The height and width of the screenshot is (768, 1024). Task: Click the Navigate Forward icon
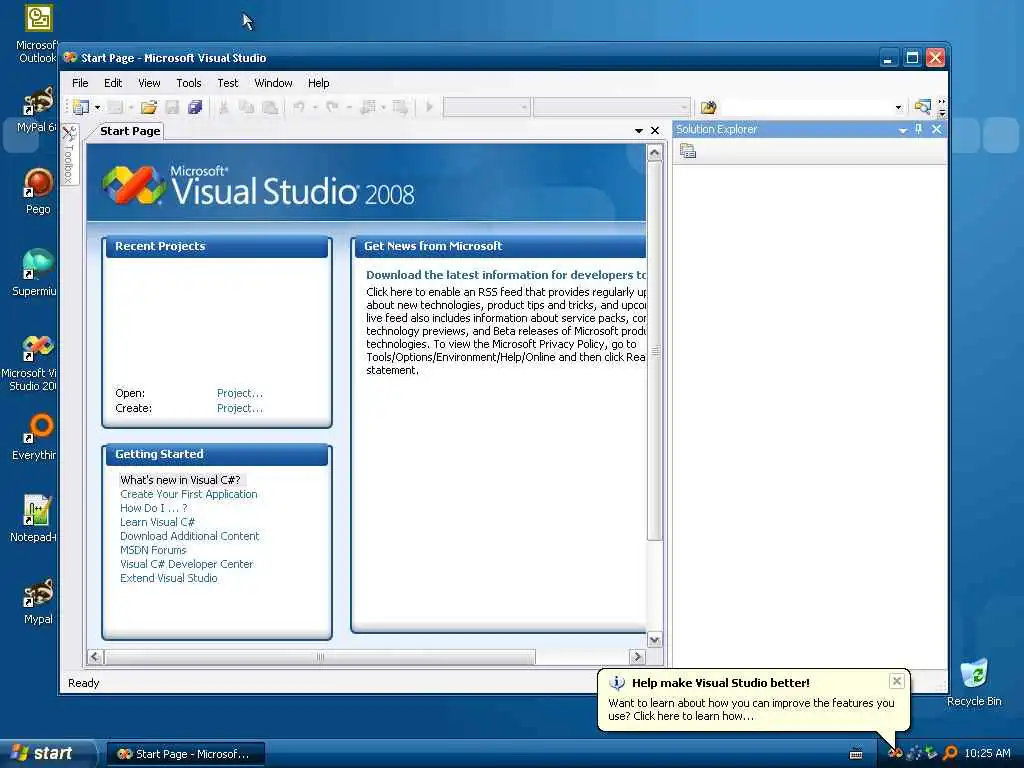tap(400, 107)
